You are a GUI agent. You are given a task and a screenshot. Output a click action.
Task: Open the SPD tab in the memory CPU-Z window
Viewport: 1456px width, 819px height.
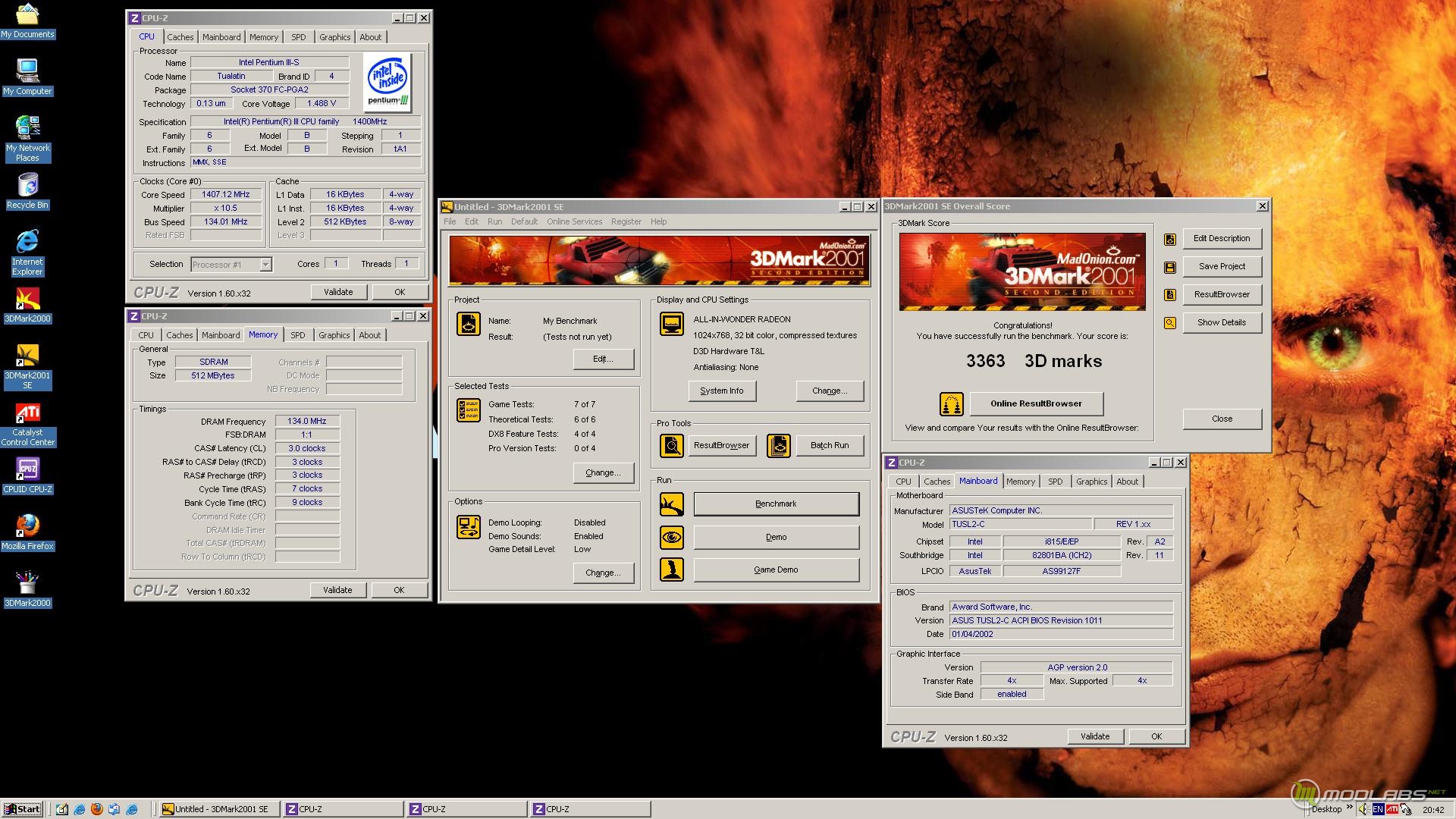click(x=297, y=335)
